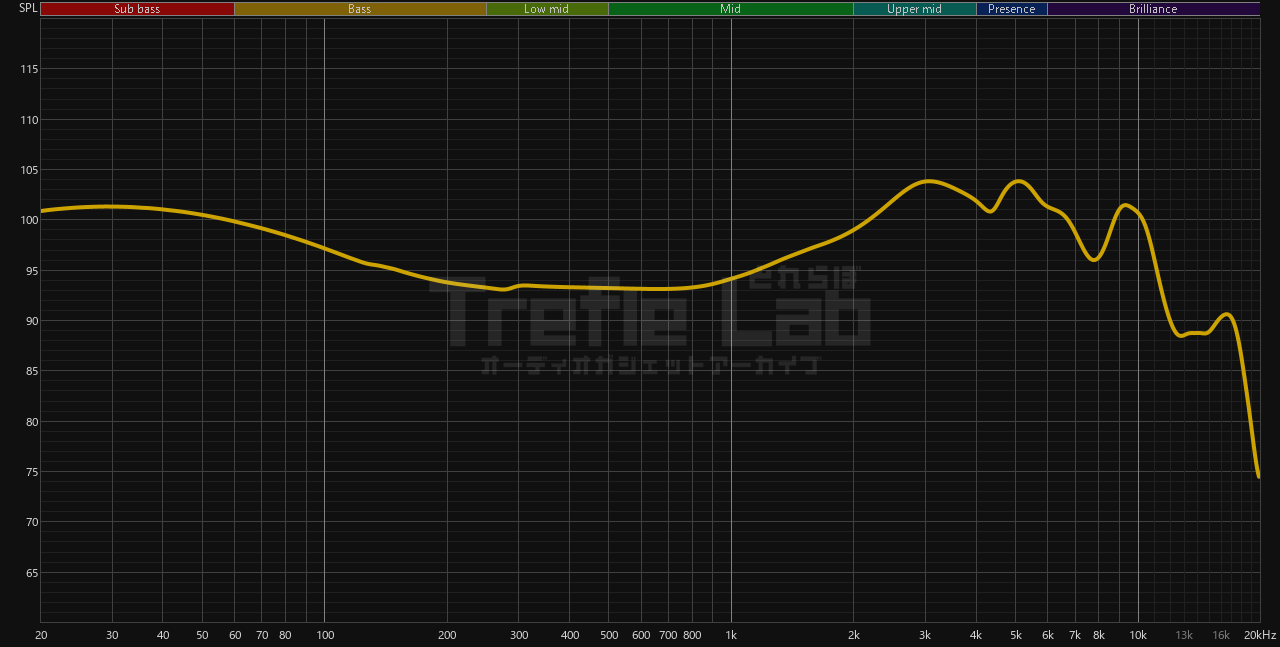Select the 50 label on the frequency axis
This screenshot has width=1280, height=647.
pyautogui.click(x=203, y=635)
